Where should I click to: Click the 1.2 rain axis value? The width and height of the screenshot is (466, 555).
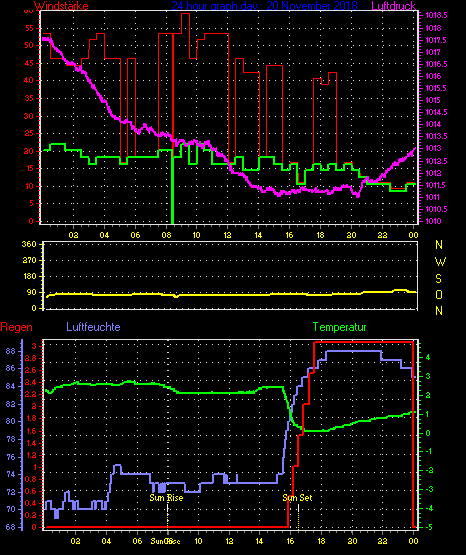click(x=31, y=455)
